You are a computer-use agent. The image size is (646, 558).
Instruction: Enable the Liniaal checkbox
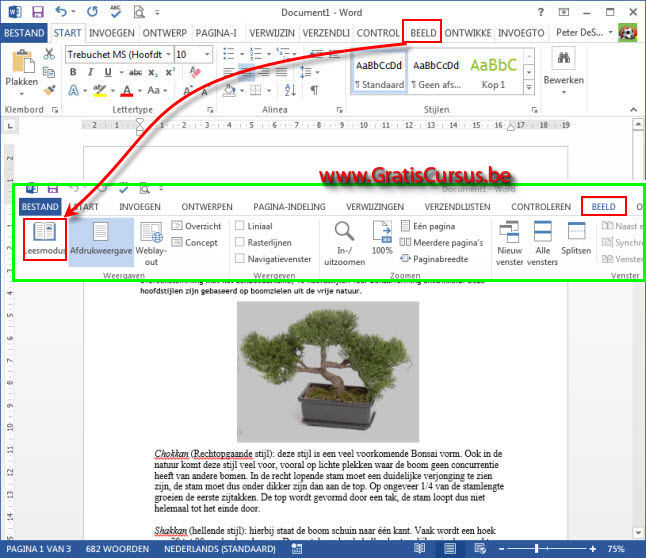239,226
